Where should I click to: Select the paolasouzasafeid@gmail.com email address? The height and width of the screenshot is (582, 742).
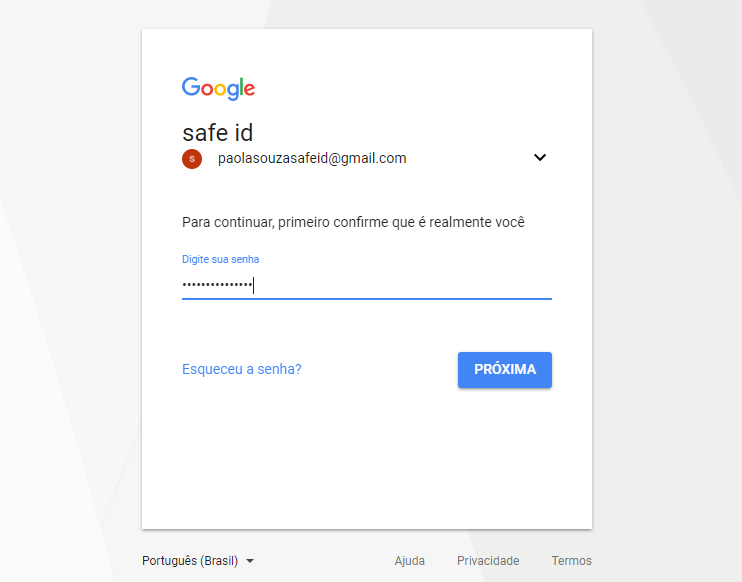312,158
